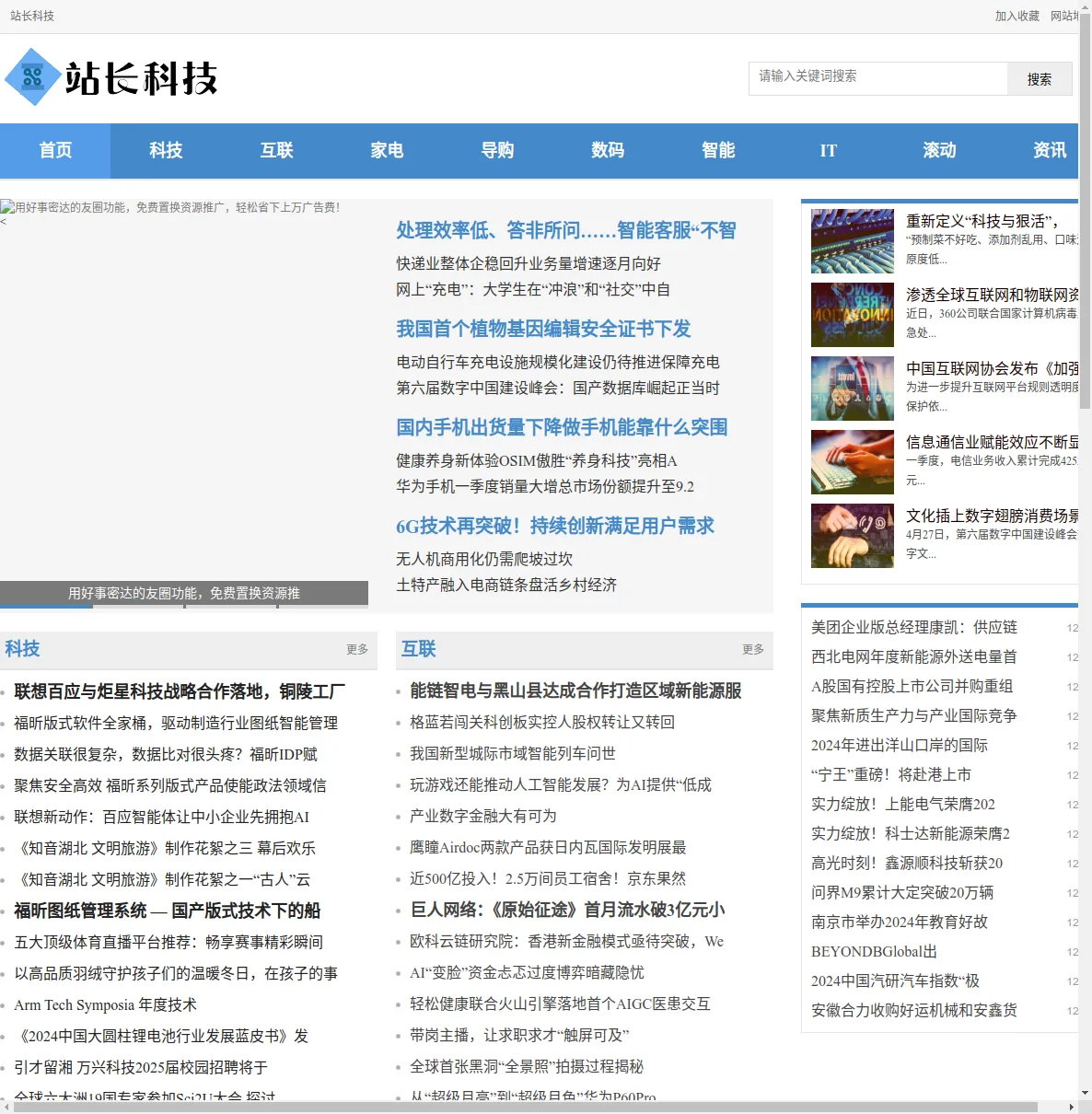Open the 家电 navigation menu item

coord(387,151)
